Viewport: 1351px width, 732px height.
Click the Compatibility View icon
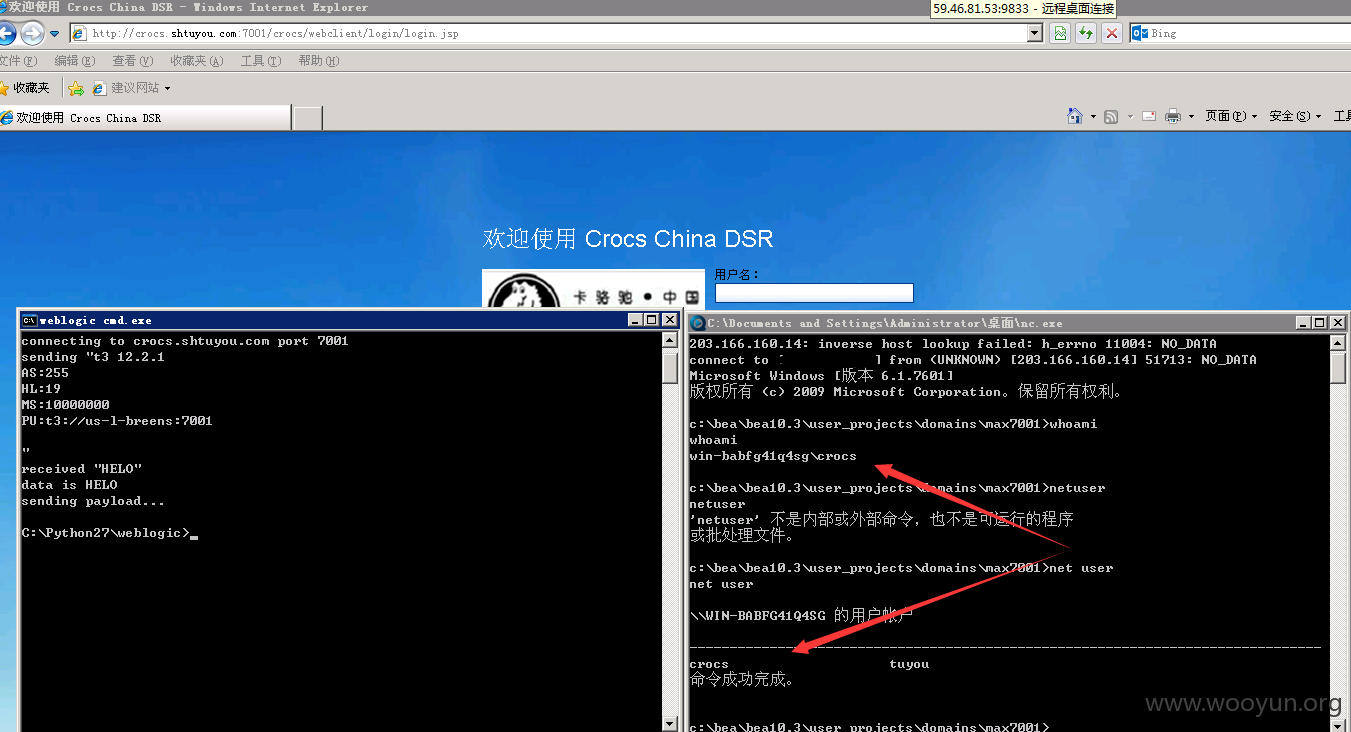tap(1060, 33)
